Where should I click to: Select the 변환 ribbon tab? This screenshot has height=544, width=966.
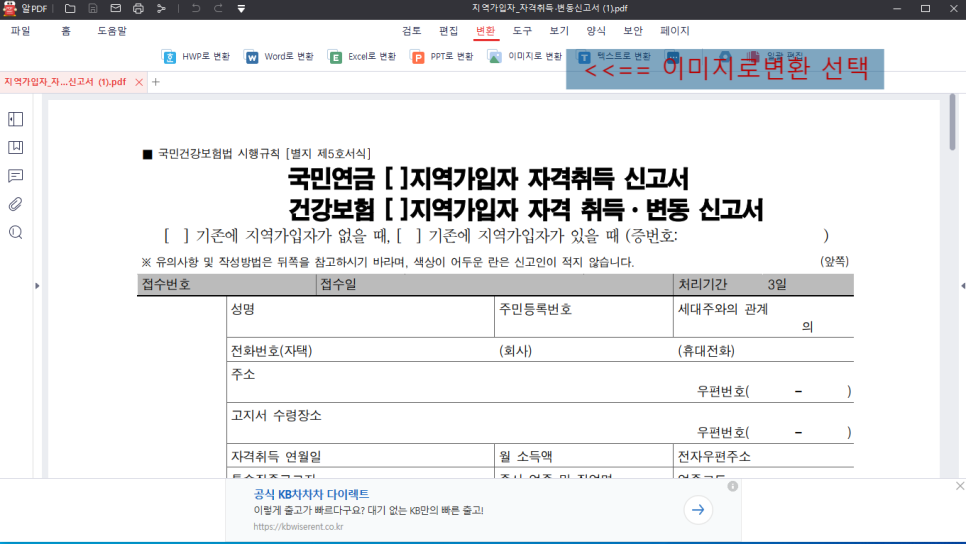pos(485,31)
